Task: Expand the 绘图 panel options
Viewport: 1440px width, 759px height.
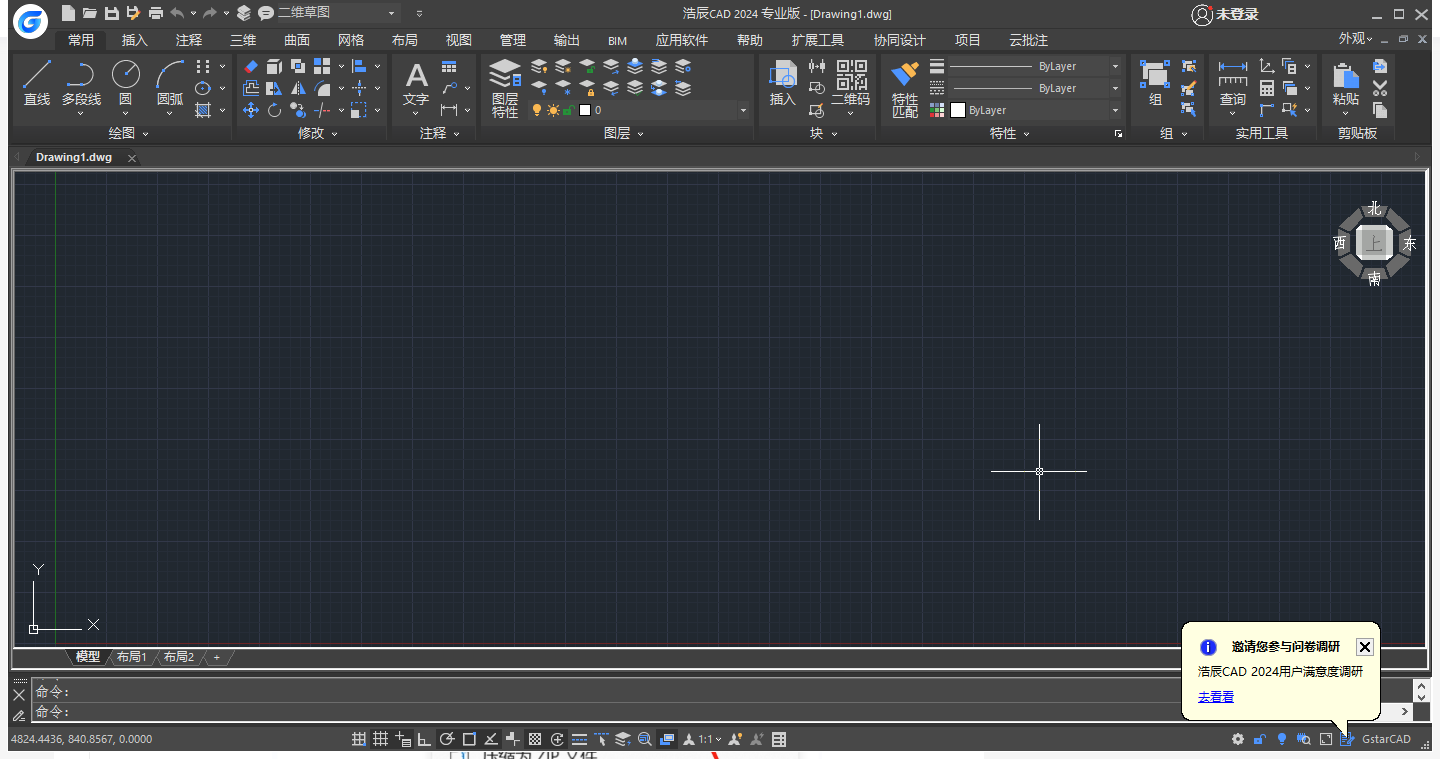Action: tap(145, 134)
